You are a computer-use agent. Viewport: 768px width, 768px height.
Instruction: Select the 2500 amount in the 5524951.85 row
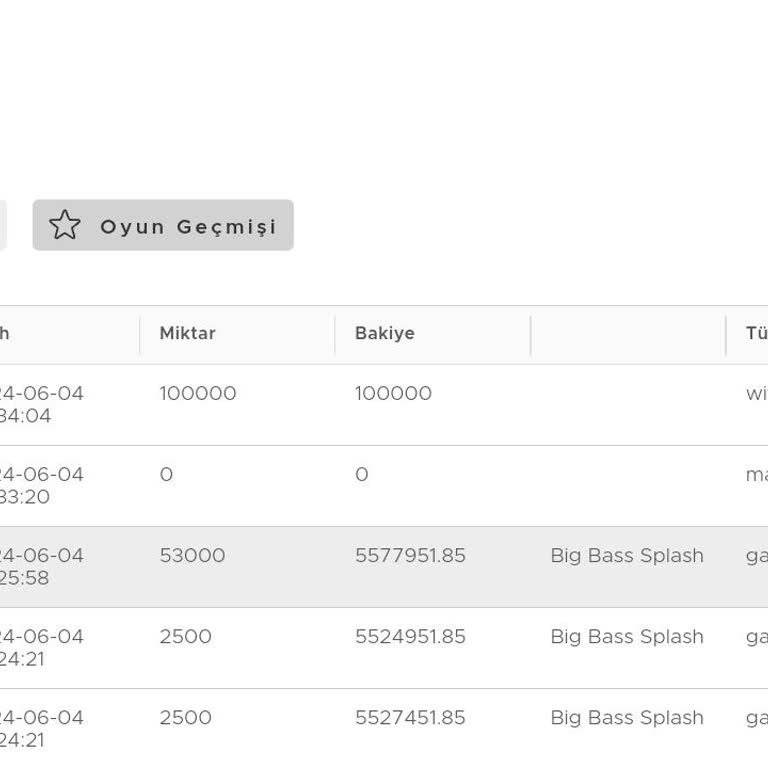coord(185,637)
